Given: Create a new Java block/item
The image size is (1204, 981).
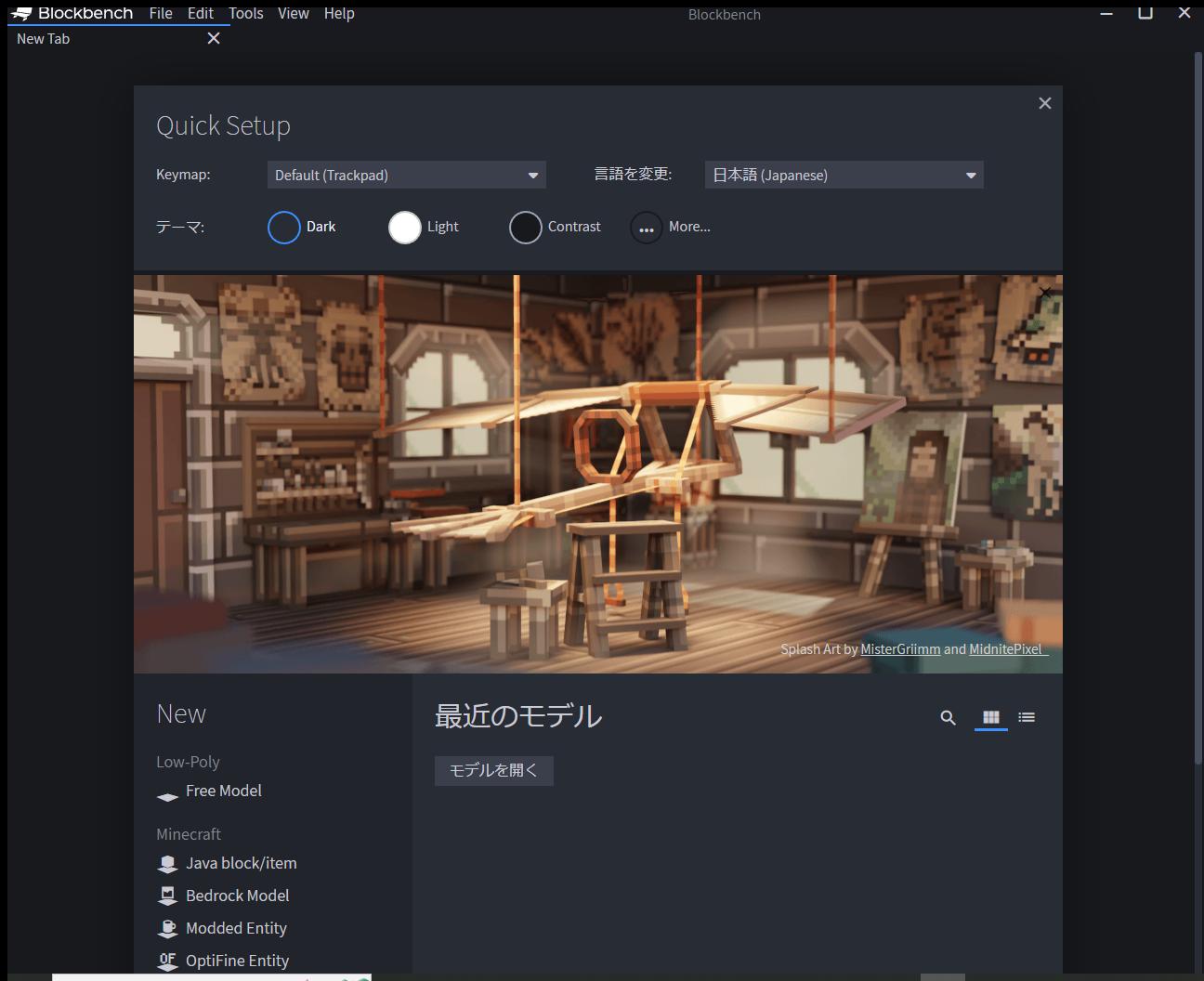Looking at the screenshot, I should click(x=227, y=864).
